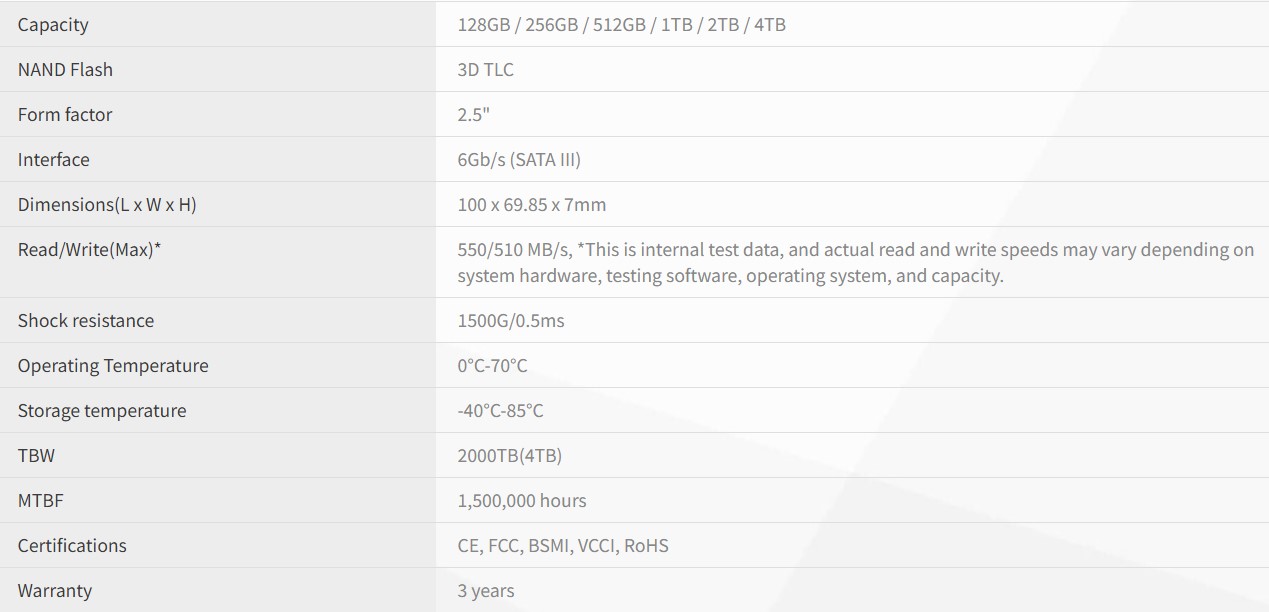Select the '0°C-70°C' value
The image size is (1269, 612).
492,365
